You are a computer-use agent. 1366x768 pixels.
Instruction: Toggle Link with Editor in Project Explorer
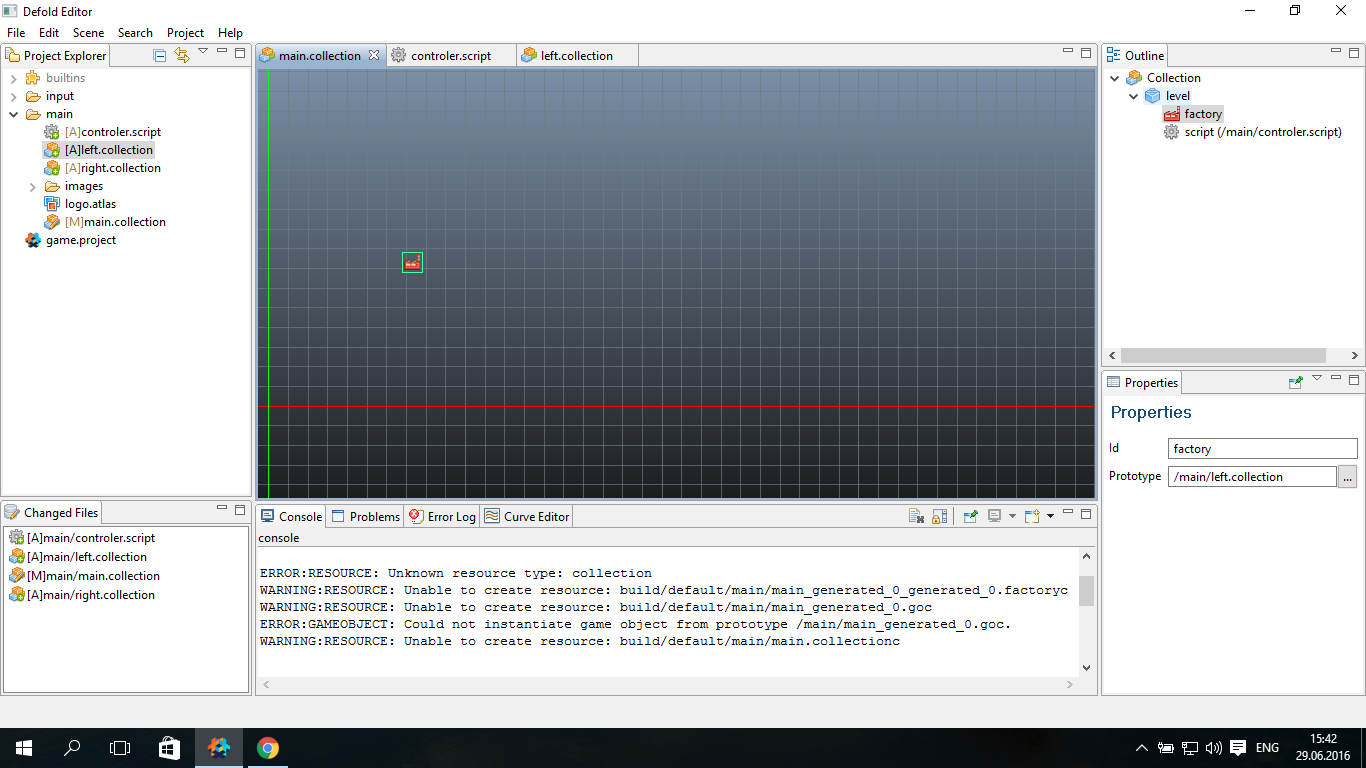pyautogui.click(x=181, y=55)
